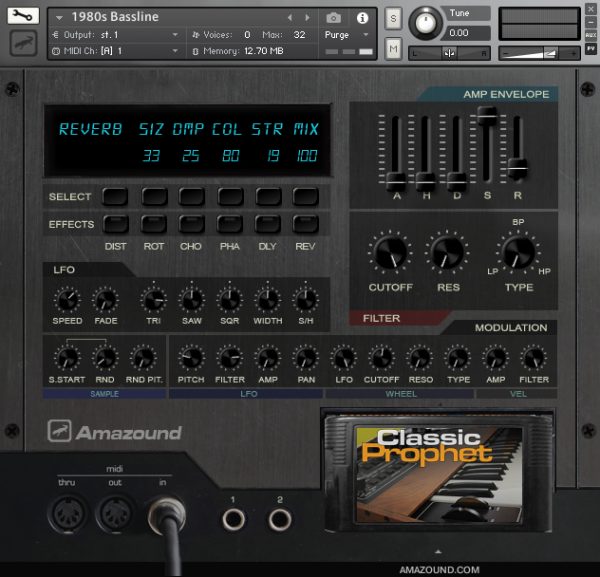Image resolution: width=600 pixels, height=577 pixels.
Task: Click the SELECT button above DIST
Action: pyautogui.click(x=116, y=197)
